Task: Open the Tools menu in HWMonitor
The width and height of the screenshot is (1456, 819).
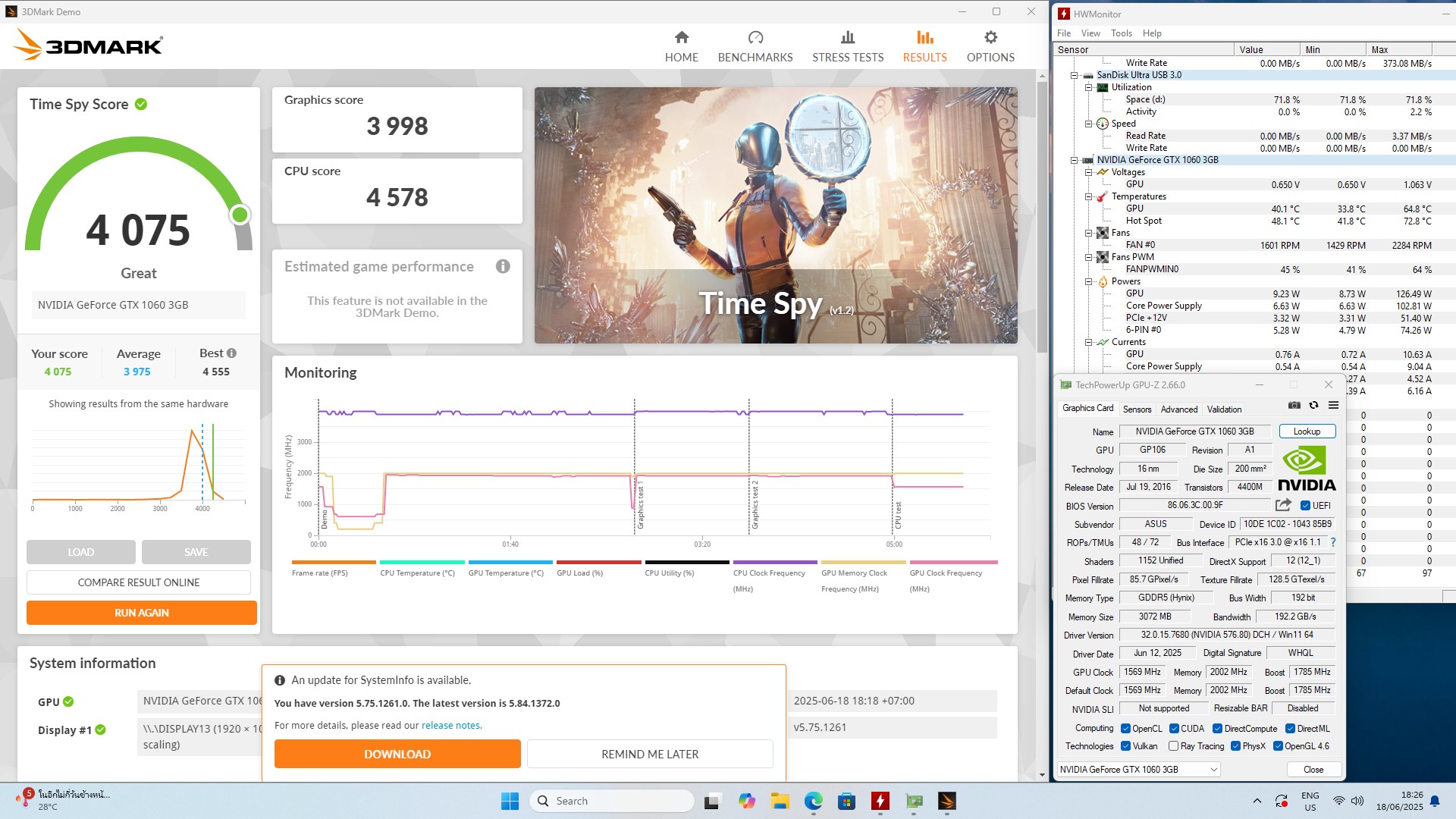Action: [x=1121, y=33]
